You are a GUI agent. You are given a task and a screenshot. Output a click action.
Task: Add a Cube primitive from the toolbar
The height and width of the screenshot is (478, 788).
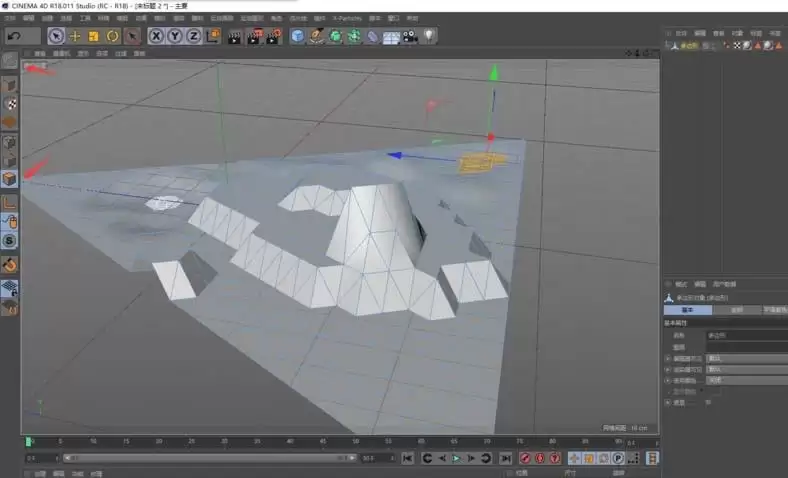tap(298, 36)
